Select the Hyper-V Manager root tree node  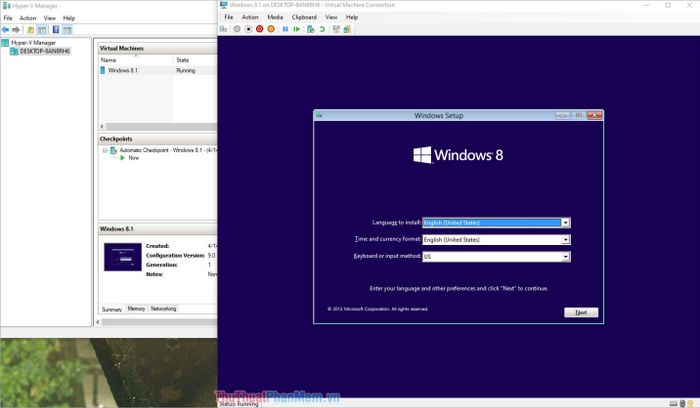point(33,42)
